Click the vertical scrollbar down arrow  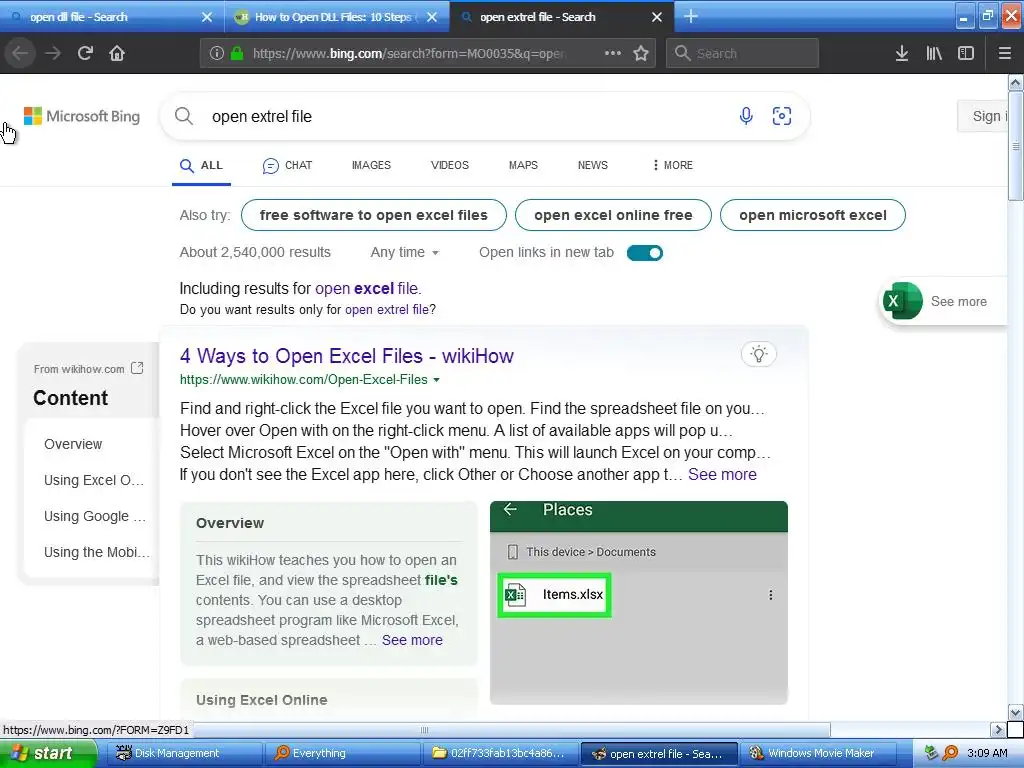1015,712
